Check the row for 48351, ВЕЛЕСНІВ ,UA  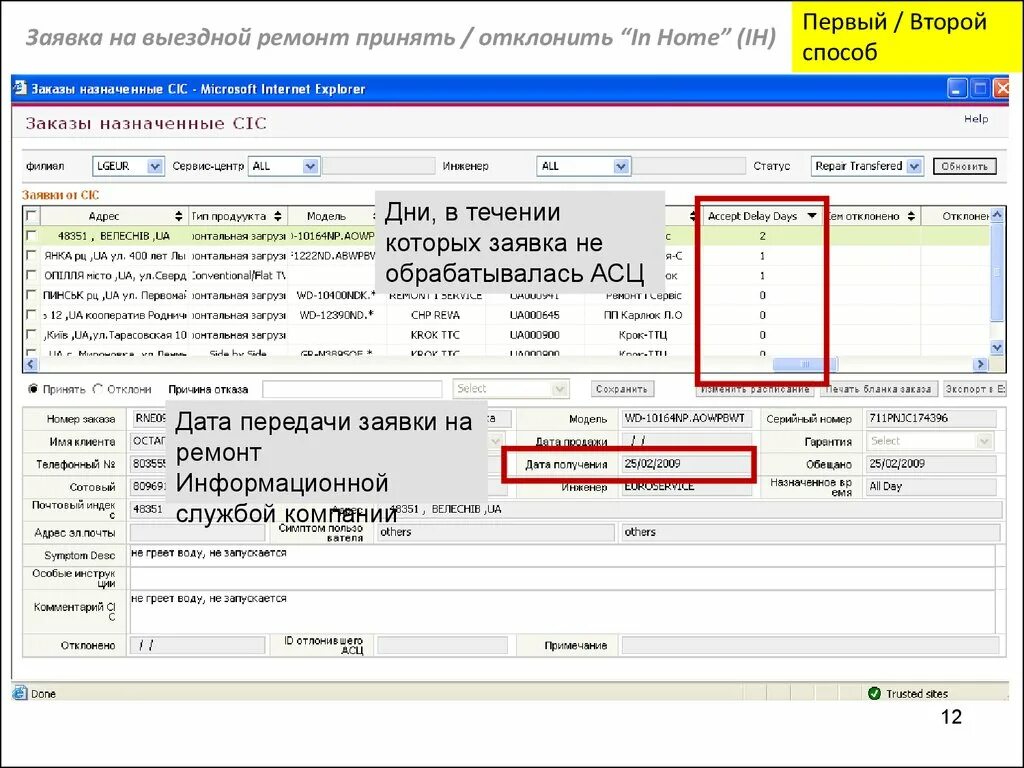click(x=31, y=236)
